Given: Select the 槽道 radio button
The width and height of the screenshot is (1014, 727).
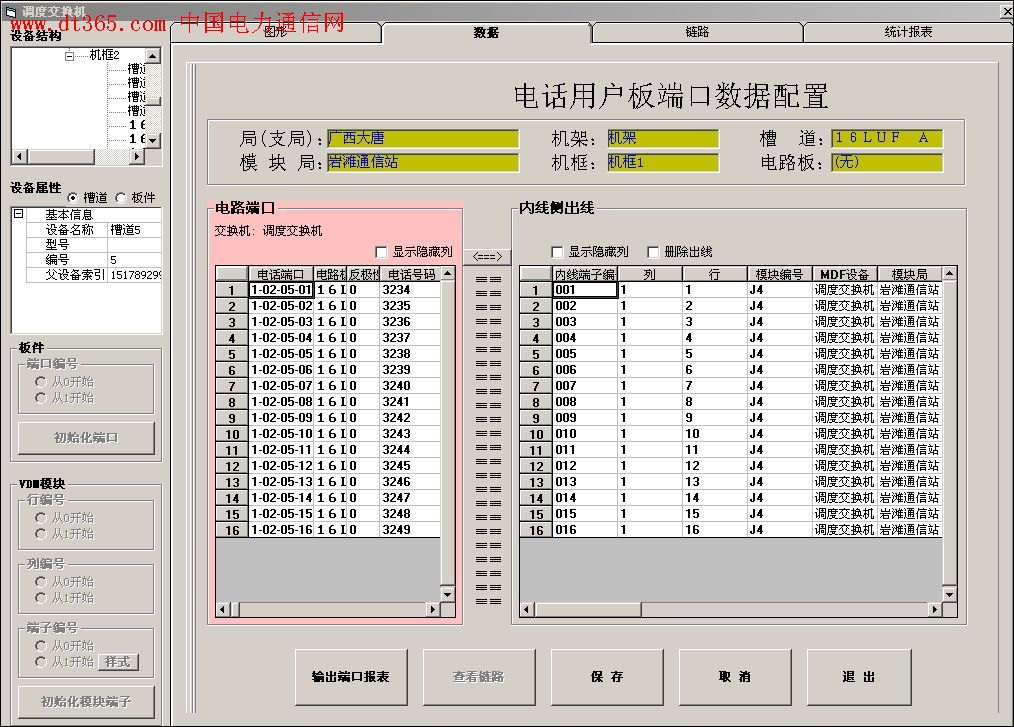Looking at the screenshot, I should pyautogui.click(x=73, y=198).
